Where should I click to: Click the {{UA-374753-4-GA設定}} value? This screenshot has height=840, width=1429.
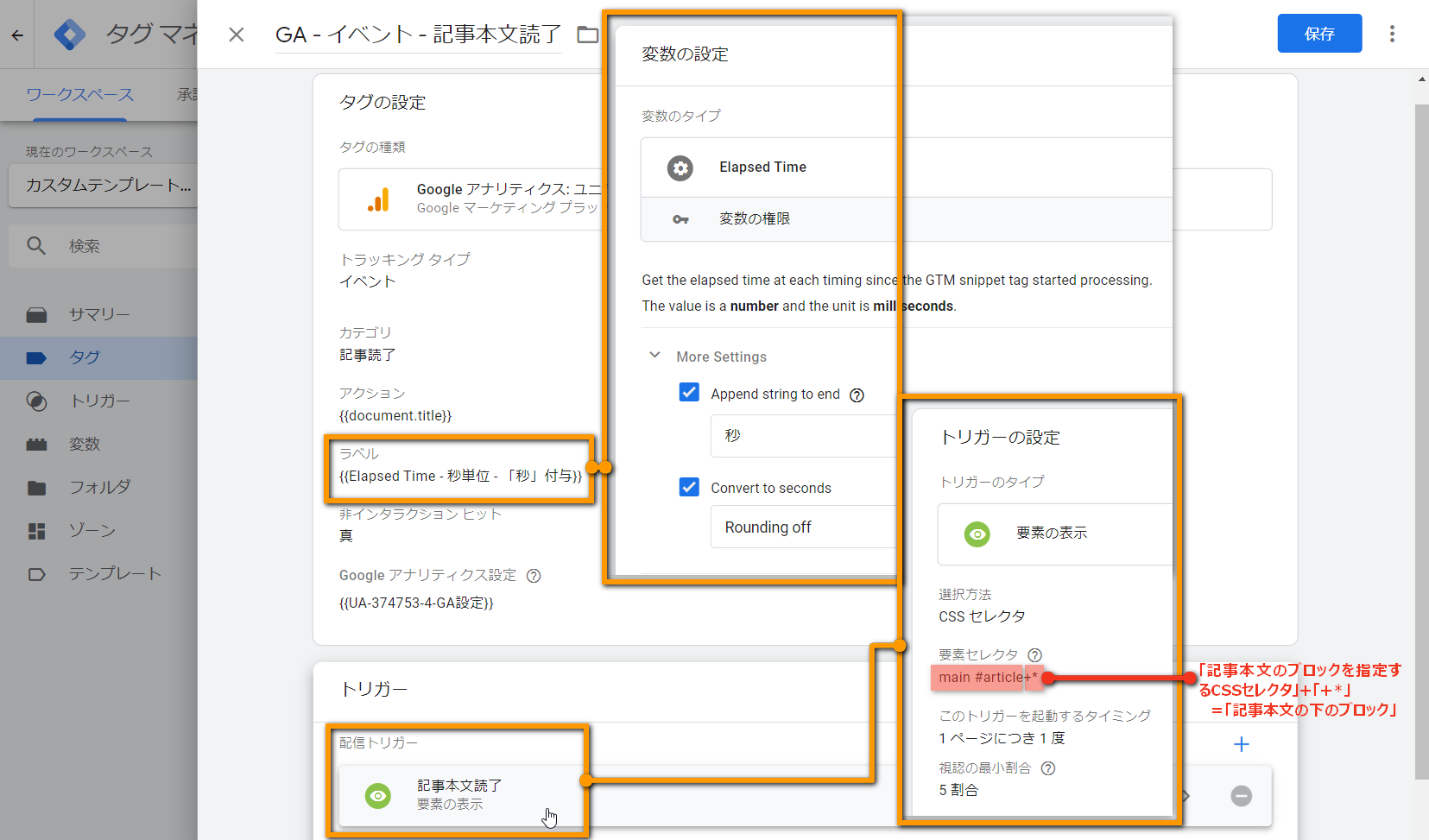click(416, 603)
